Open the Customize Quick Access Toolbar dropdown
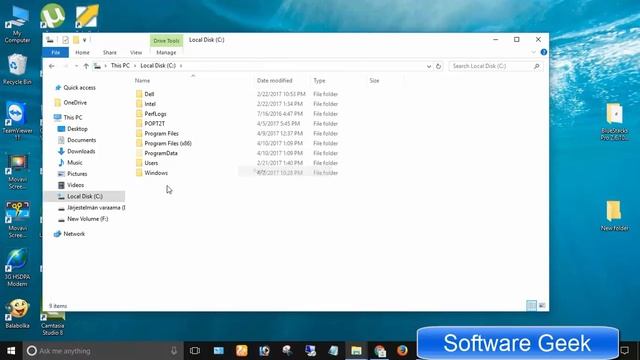 84,40
